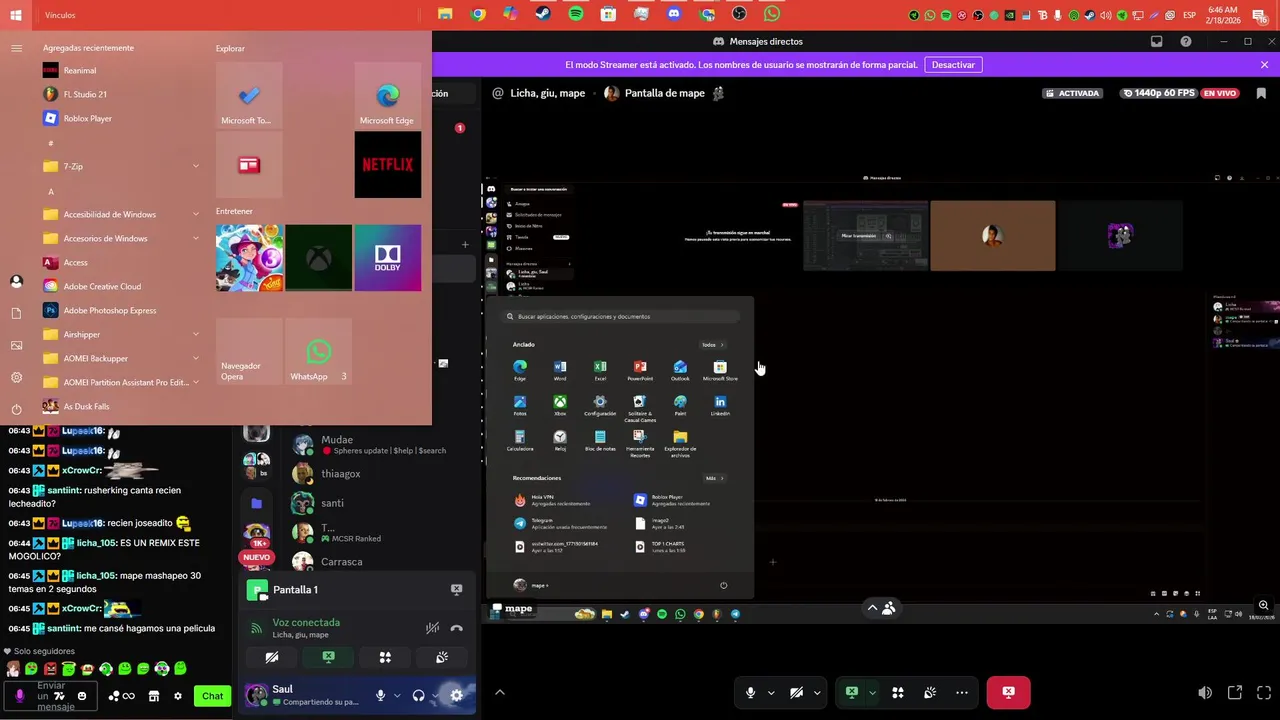The height and width of the screenshot is (720, 1280).
Task: Click the Windows Start button
Action: (x=16, y=15)
